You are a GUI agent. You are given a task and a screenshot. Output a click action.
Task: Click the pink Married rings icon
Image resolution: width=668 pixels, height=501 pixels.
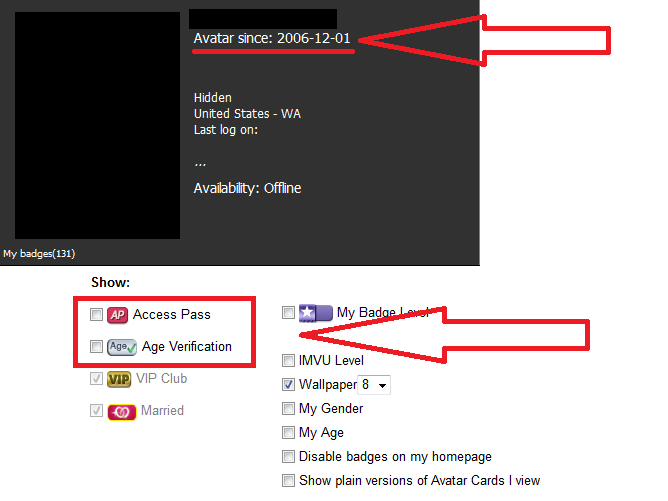click(122, 412)
